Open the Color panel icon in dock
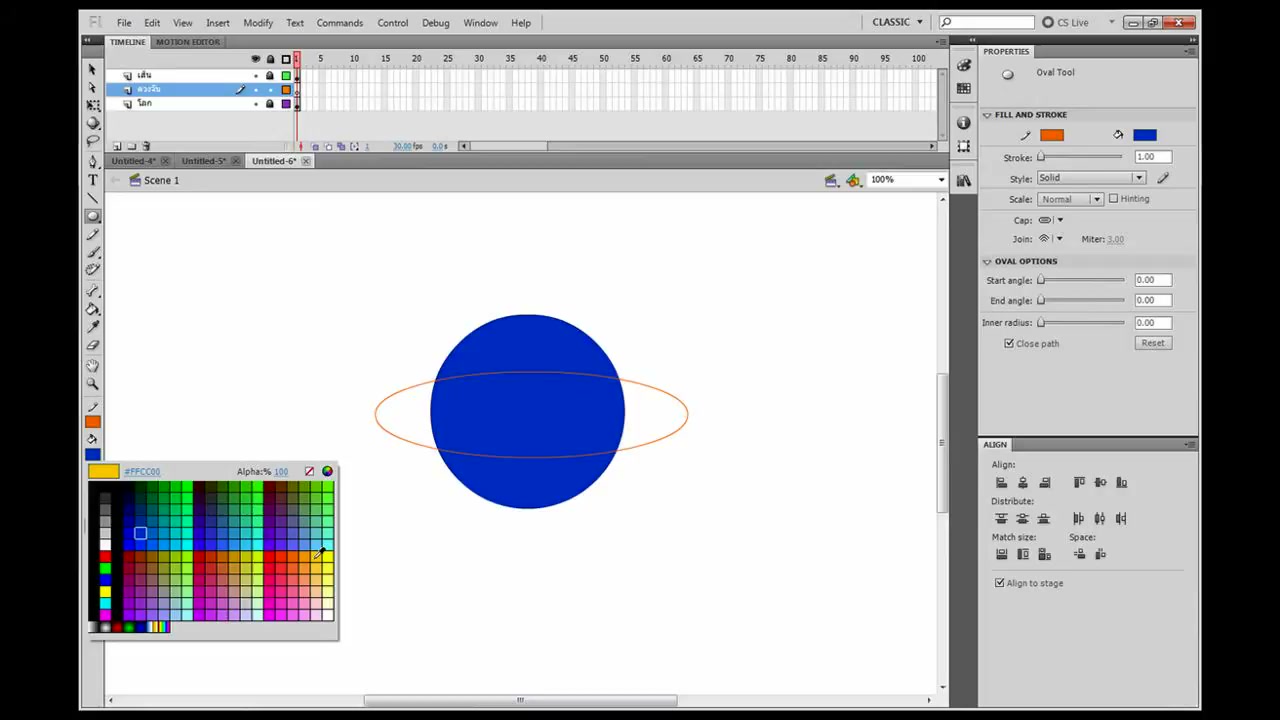The height and width of the screenshot is (720, 1280). [x=963, y=65]
